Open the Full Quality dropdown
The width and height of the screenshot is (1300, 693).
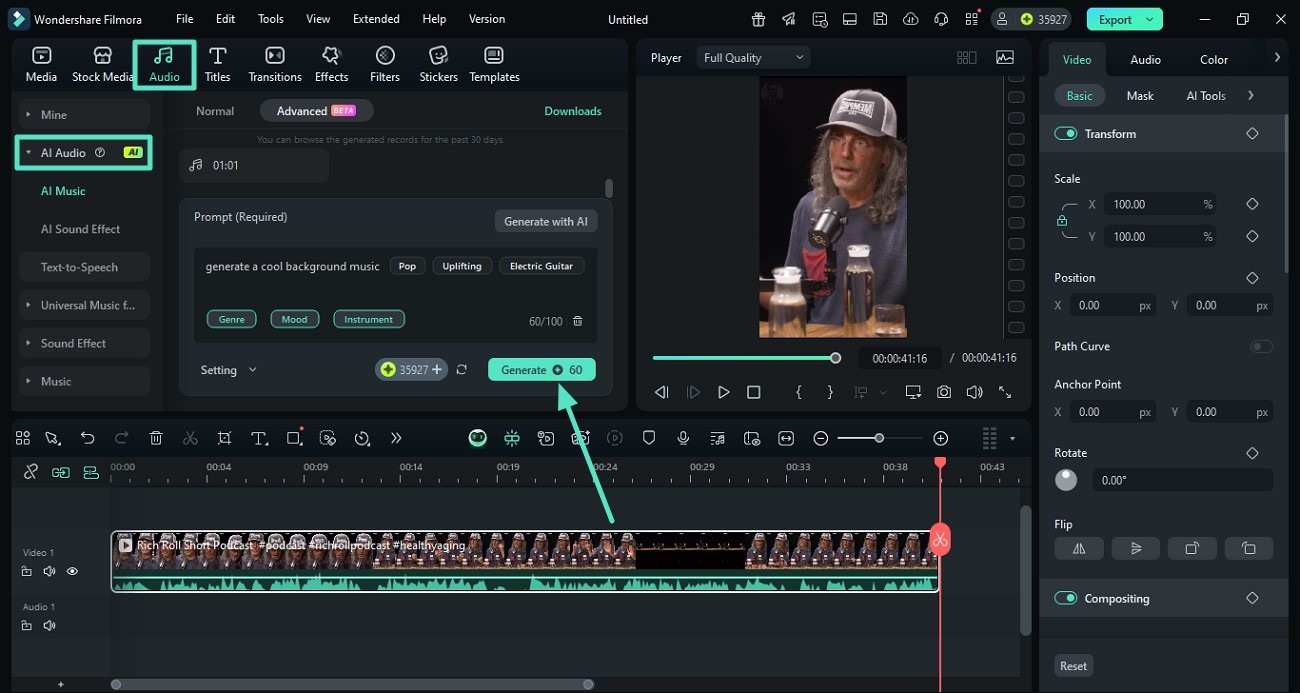[x=752, y=58]
